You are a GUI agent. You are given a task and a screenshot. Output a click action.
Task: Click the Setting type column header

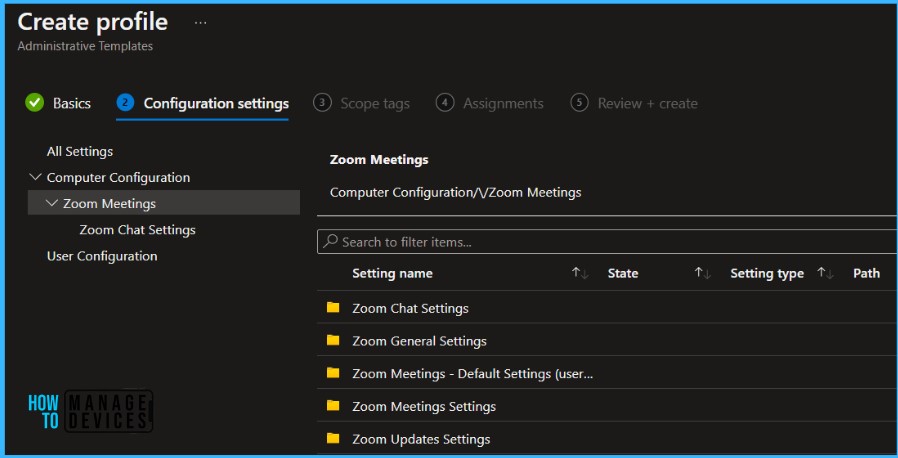pos(767,274)
